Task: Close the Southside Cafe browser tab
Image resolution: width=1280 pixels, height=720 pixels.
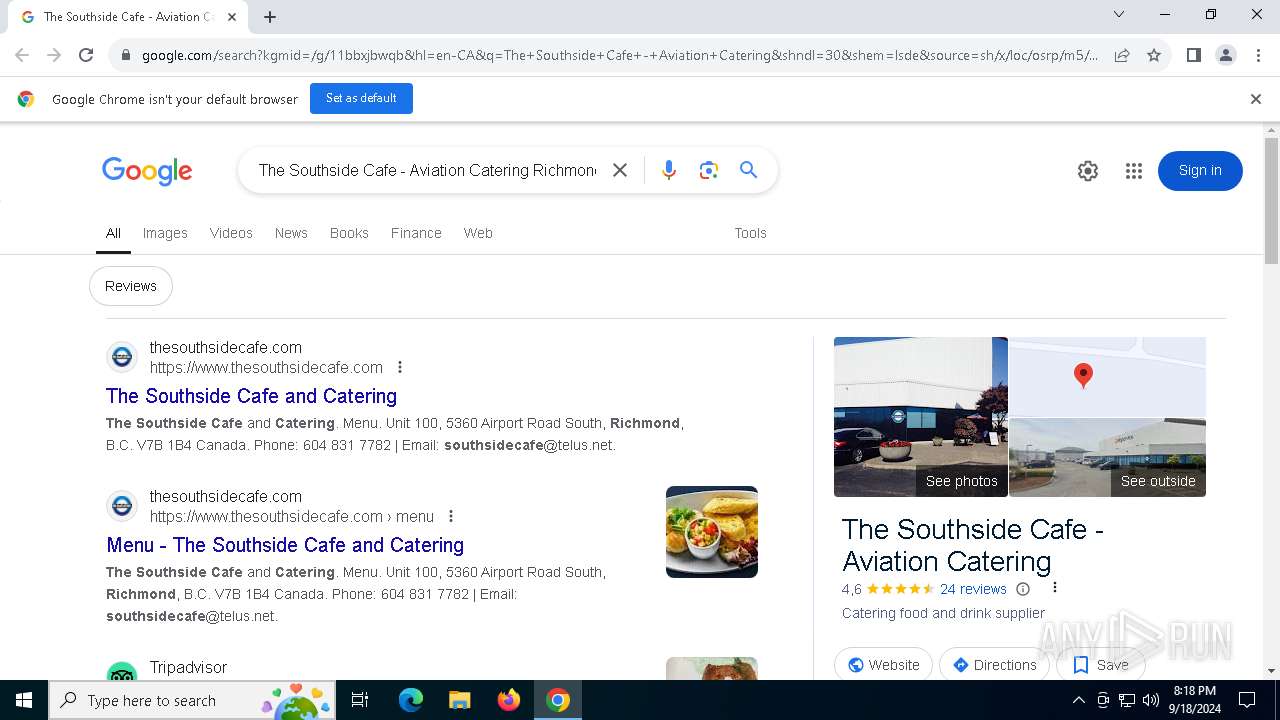Action: 232,17
